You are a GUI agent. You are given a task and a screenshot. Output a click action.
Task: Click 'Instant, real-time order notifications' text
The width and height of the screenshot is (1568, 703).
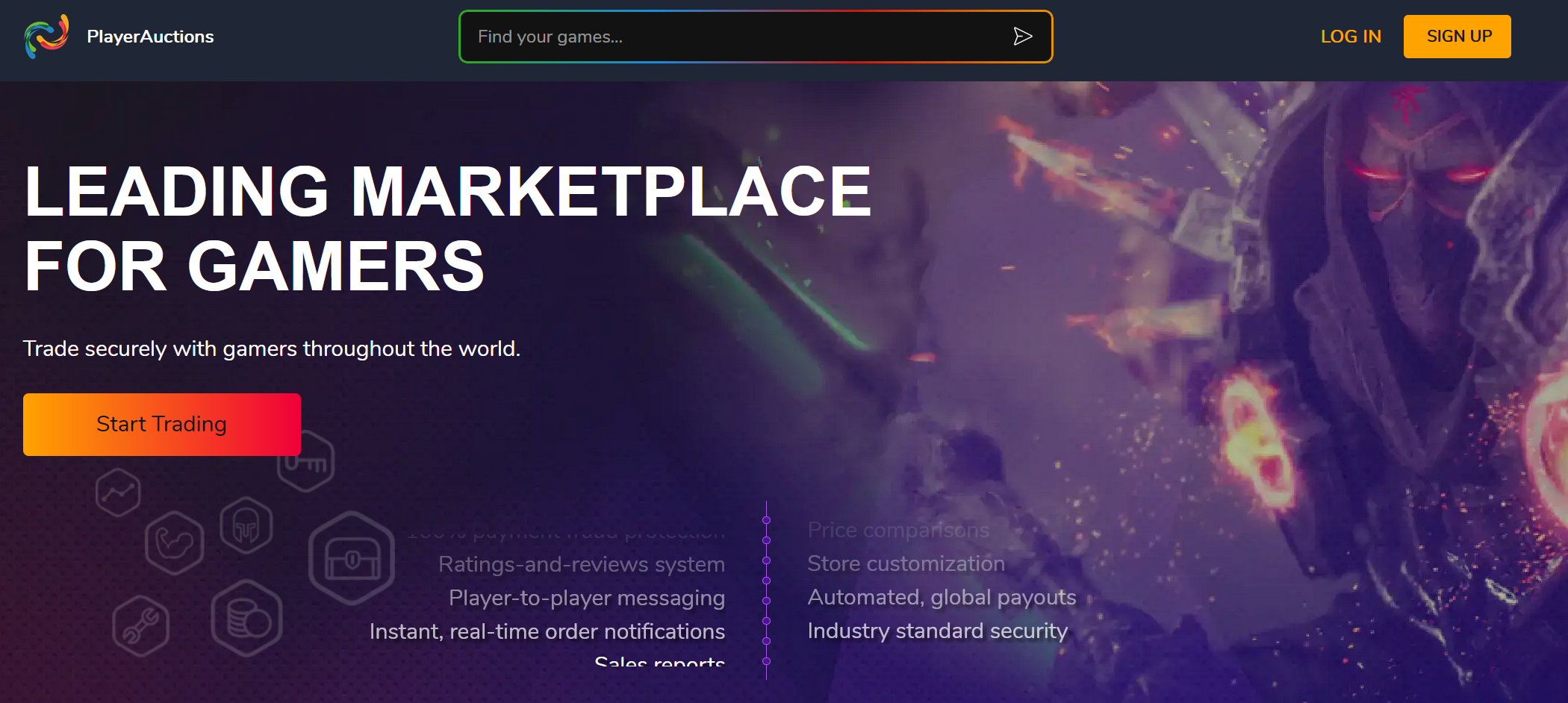coord(547,631)
